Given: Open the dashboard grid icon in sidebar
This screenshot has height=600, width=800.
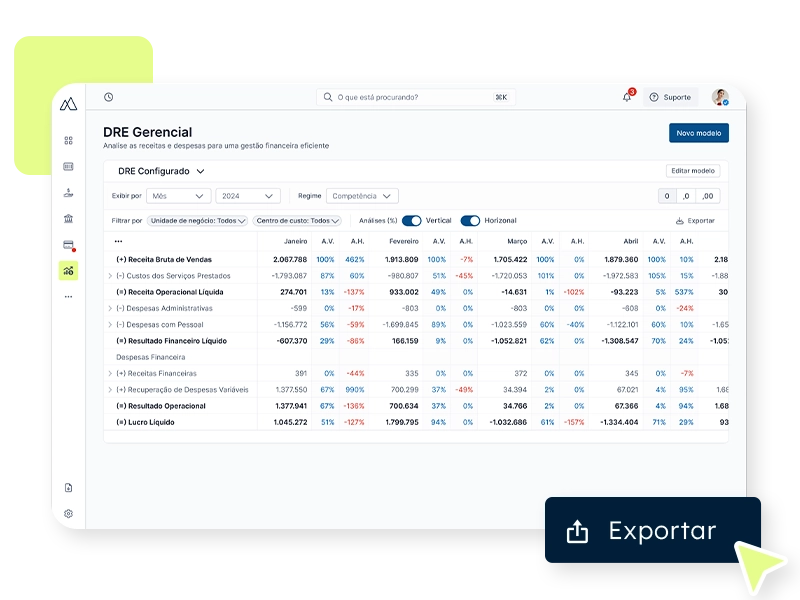Looking at the screenshot, I should tap(68, 141).
